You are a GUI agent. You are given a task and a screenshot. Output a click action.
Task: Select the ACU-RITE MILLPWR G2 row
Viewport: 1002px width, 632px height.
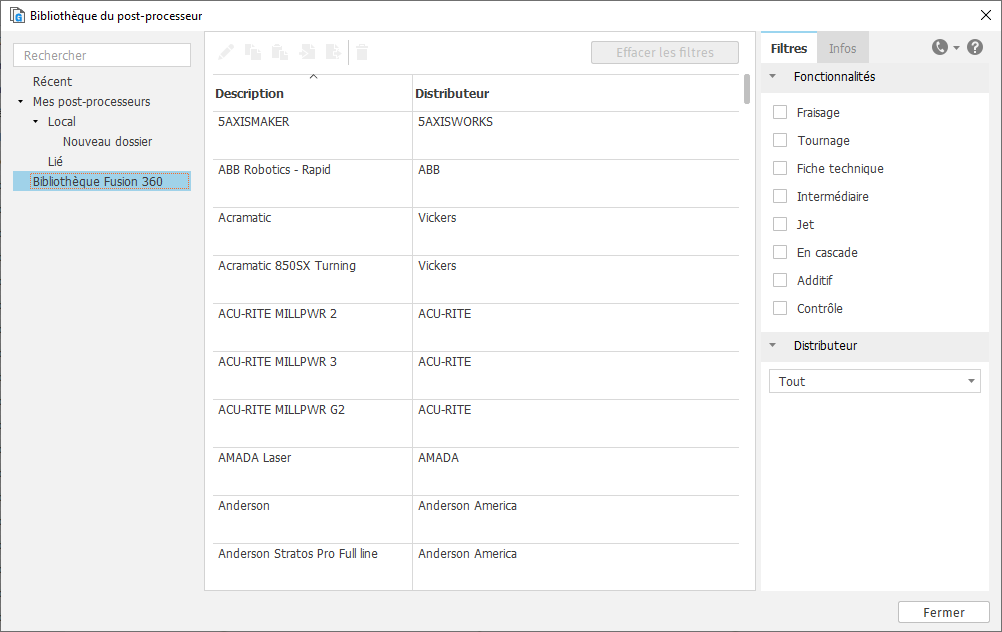[475, 423]
